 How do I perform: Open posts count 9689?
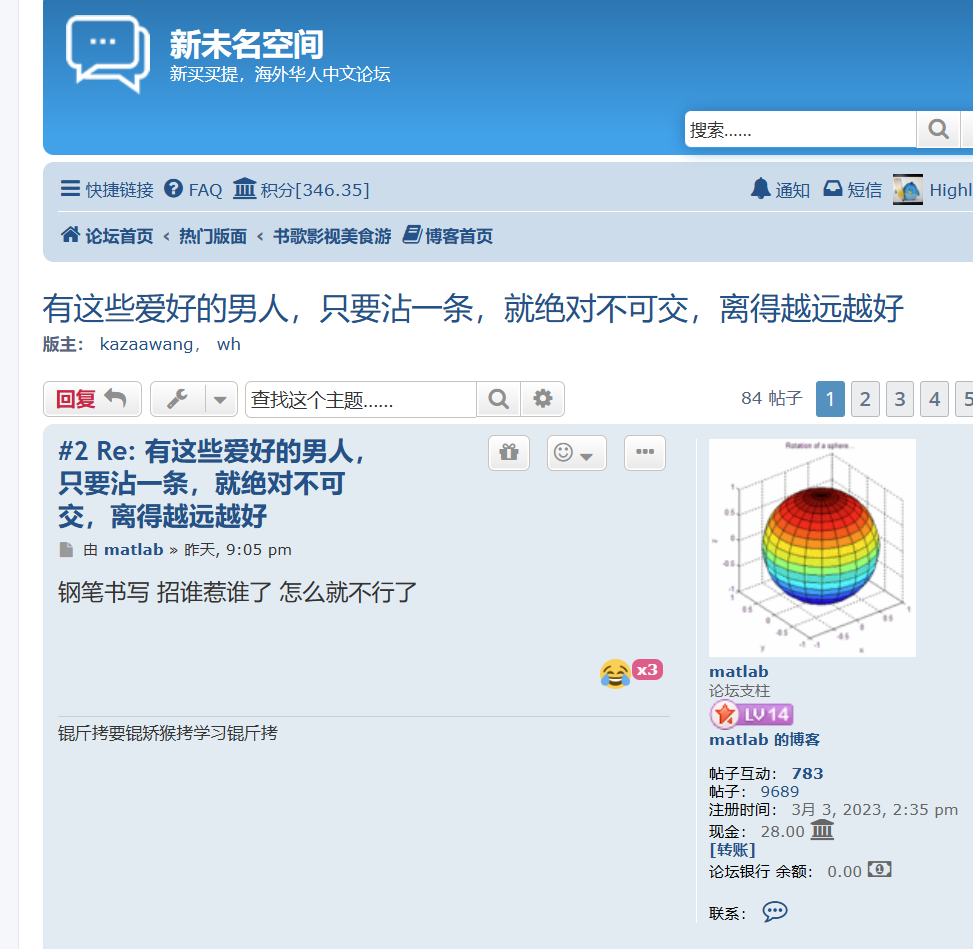tap(780, 791)
